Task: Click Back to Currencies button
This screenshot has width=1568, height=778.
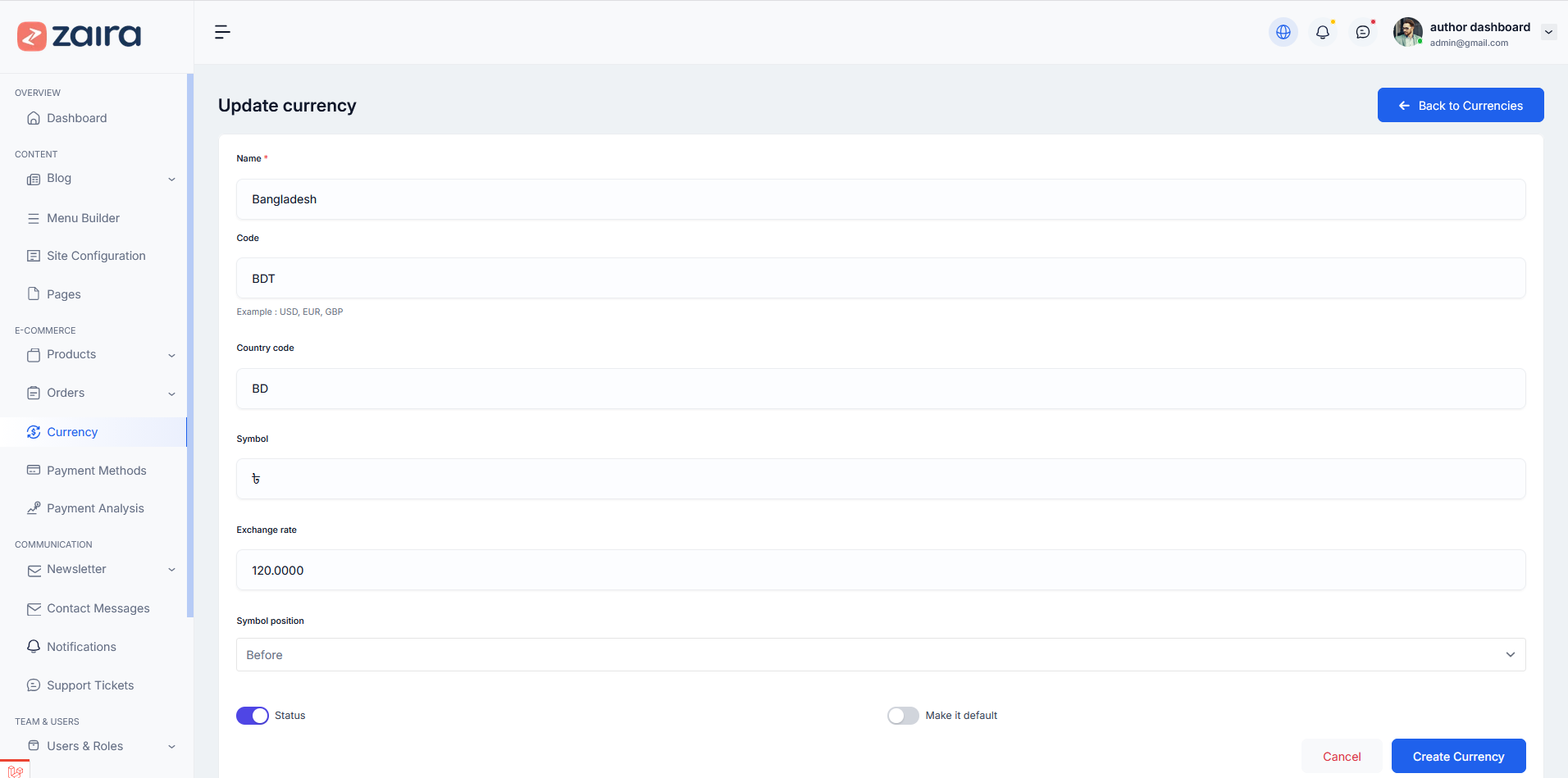Action: [1460, 106]
